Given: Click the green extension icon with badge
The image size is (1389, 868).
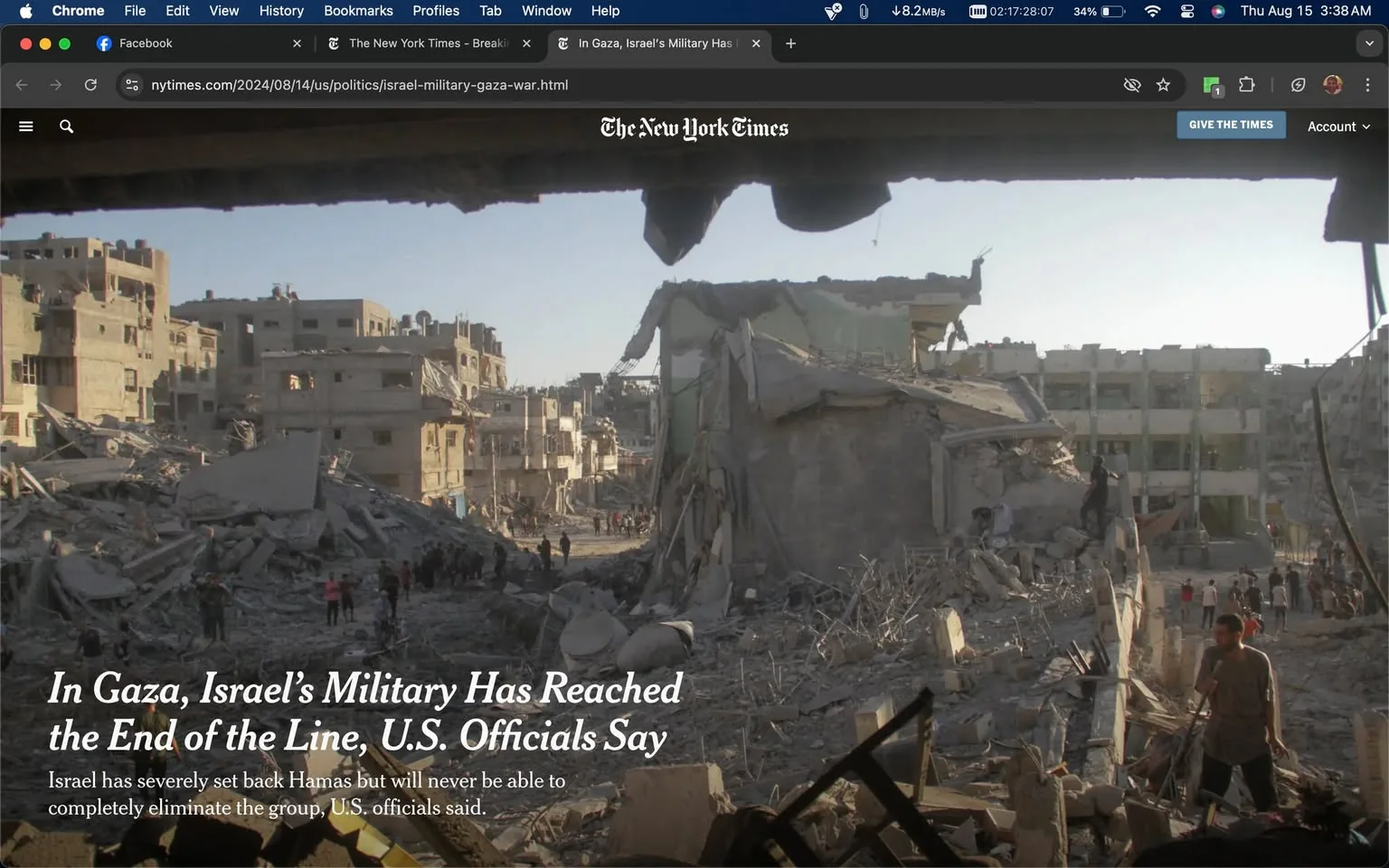Looking at the screenshot, I should point(1213,86).
